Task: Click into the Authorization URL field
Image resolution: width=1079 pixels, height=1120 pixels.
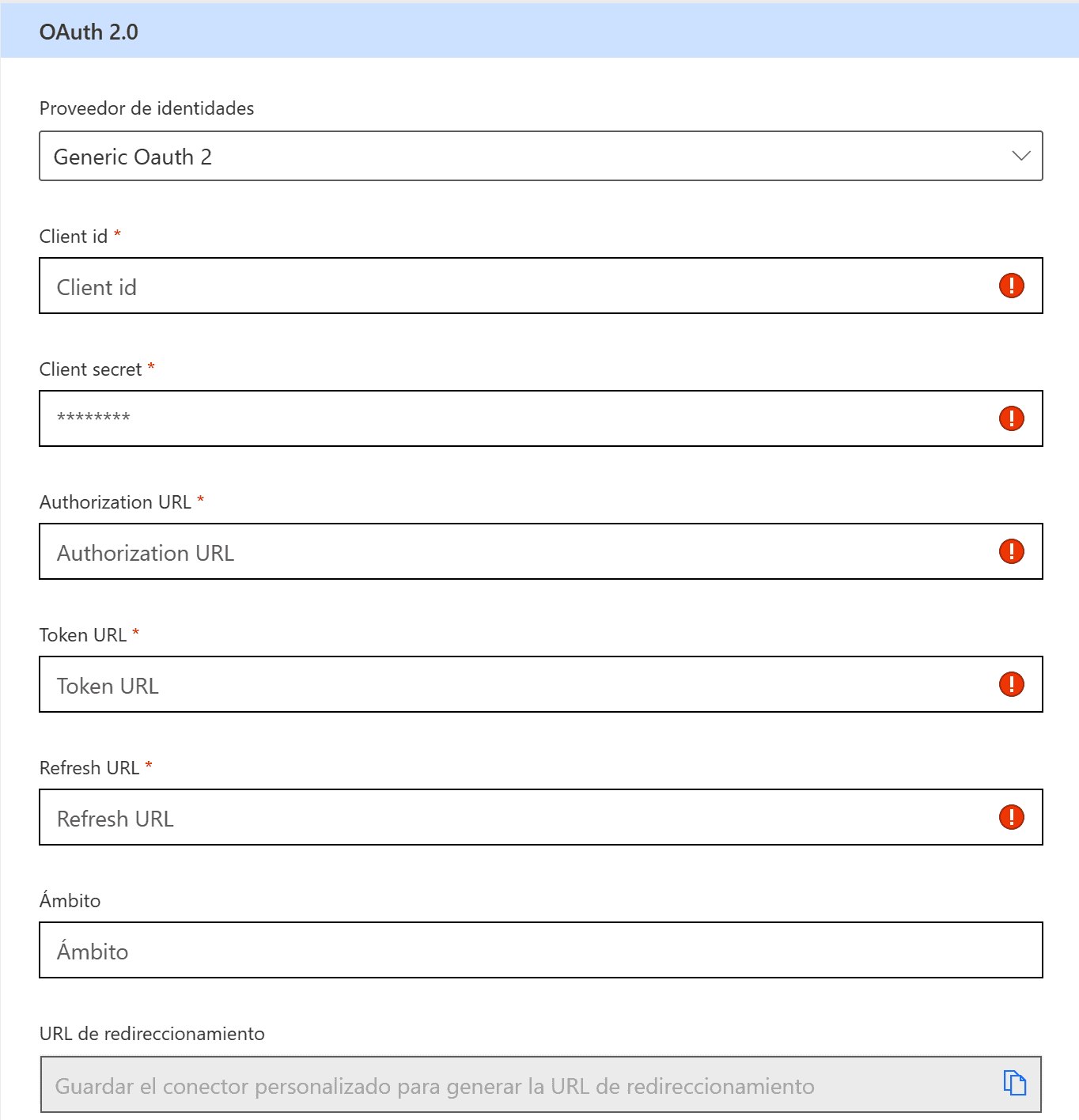Action: tap(541, 551)
